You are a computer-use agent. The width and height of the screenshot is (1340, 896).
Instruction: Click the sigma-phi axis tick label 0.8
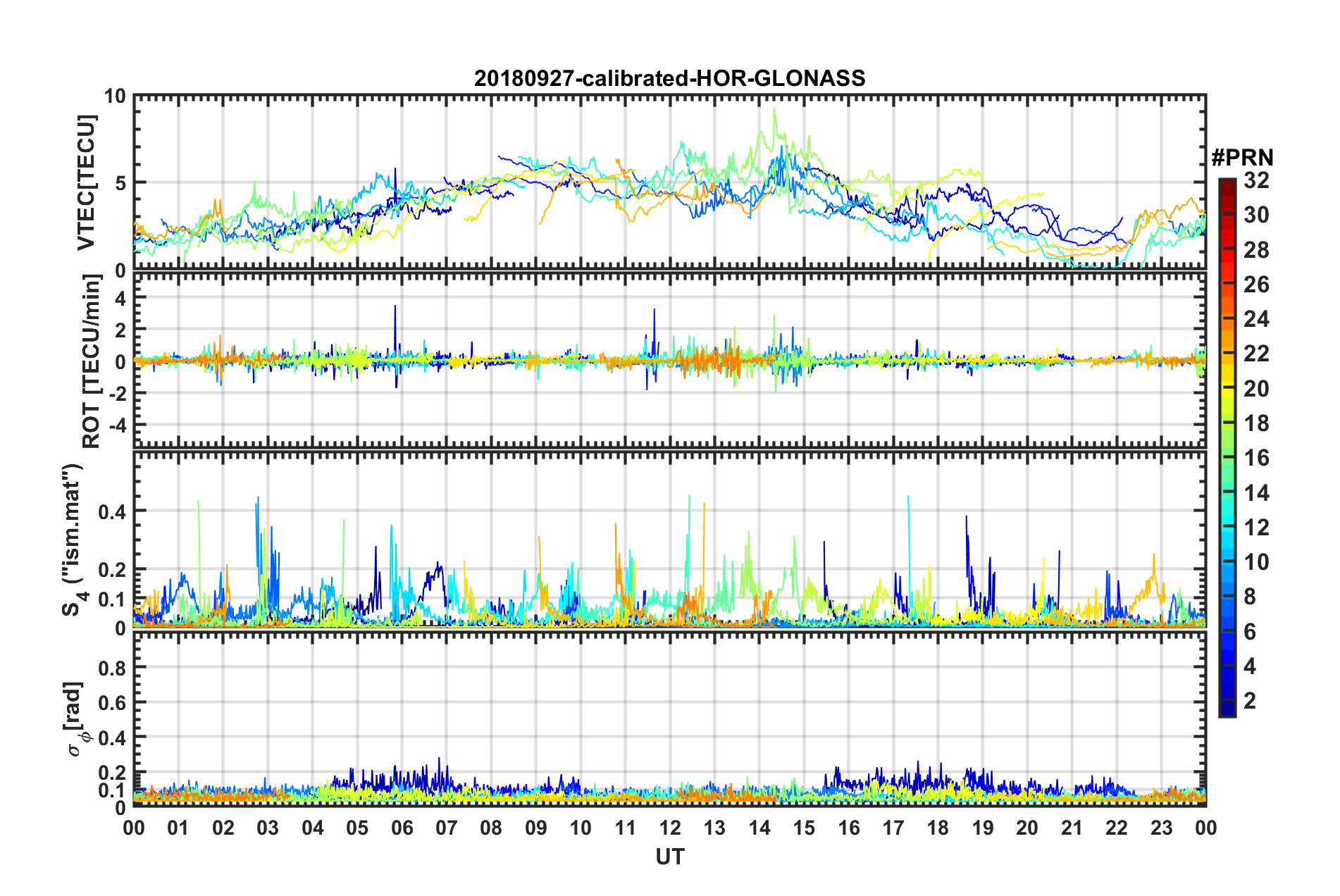pos(112,667)
